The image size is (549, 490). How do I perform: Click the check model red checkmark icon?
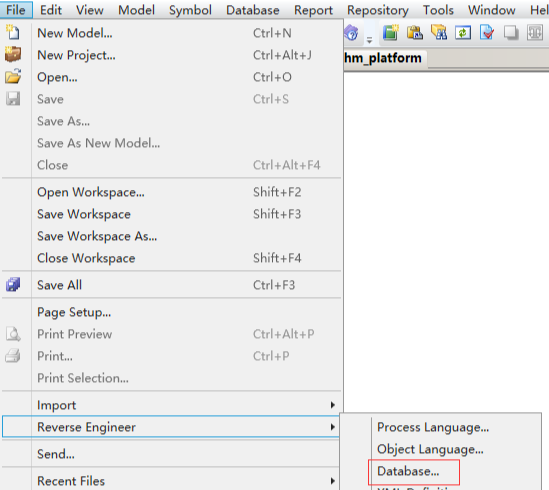pos(487,33)
